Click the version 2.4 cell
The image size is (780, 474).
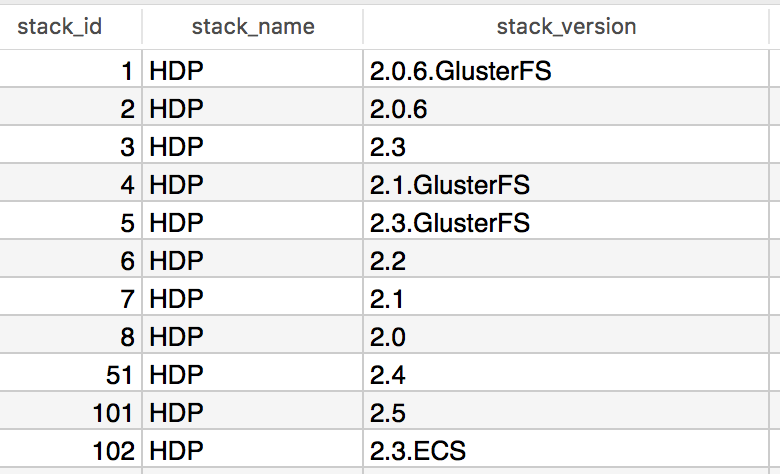[x=566, y=375]
